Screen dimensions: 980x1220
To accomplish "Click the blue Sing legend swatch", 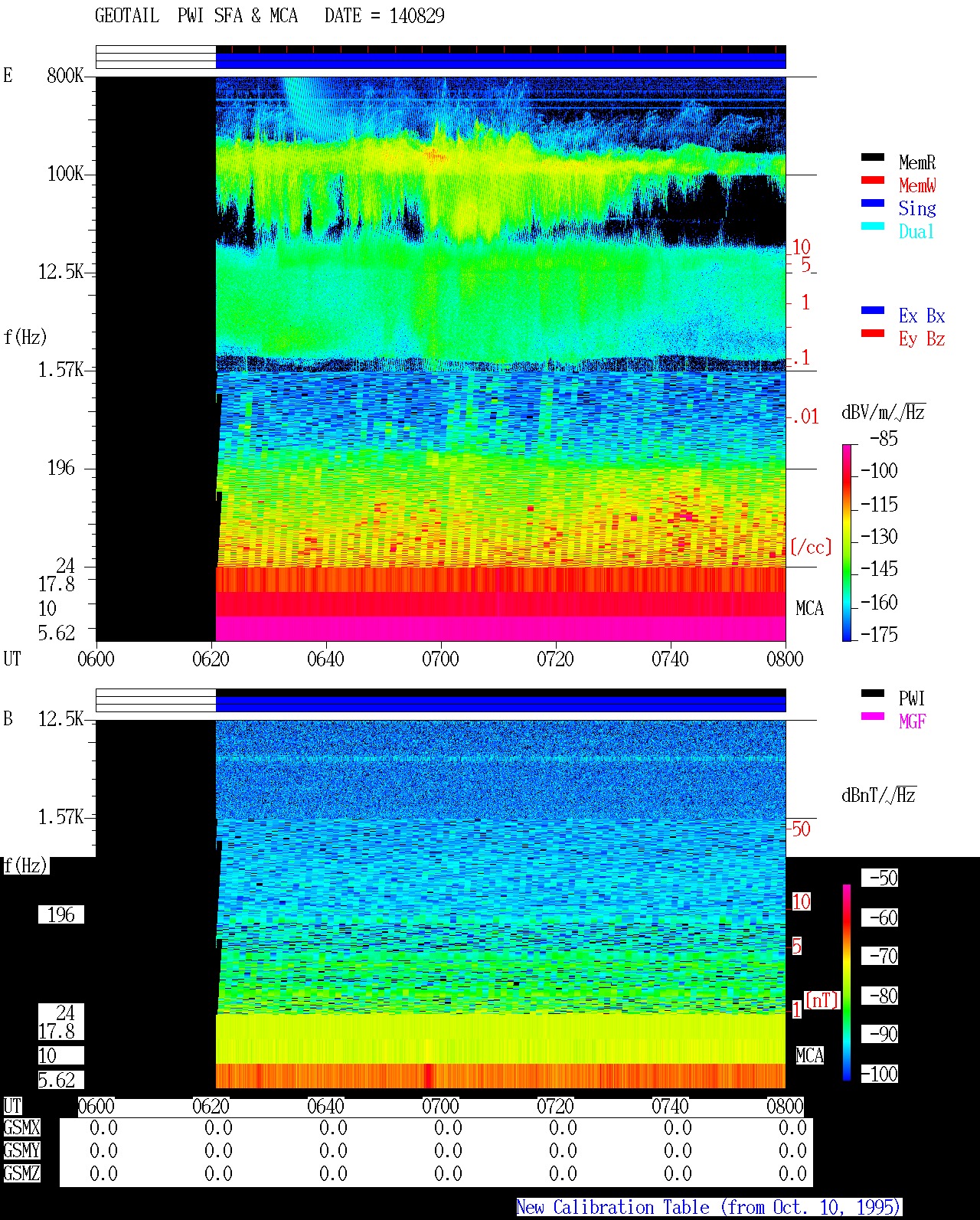I will (873, 203).
